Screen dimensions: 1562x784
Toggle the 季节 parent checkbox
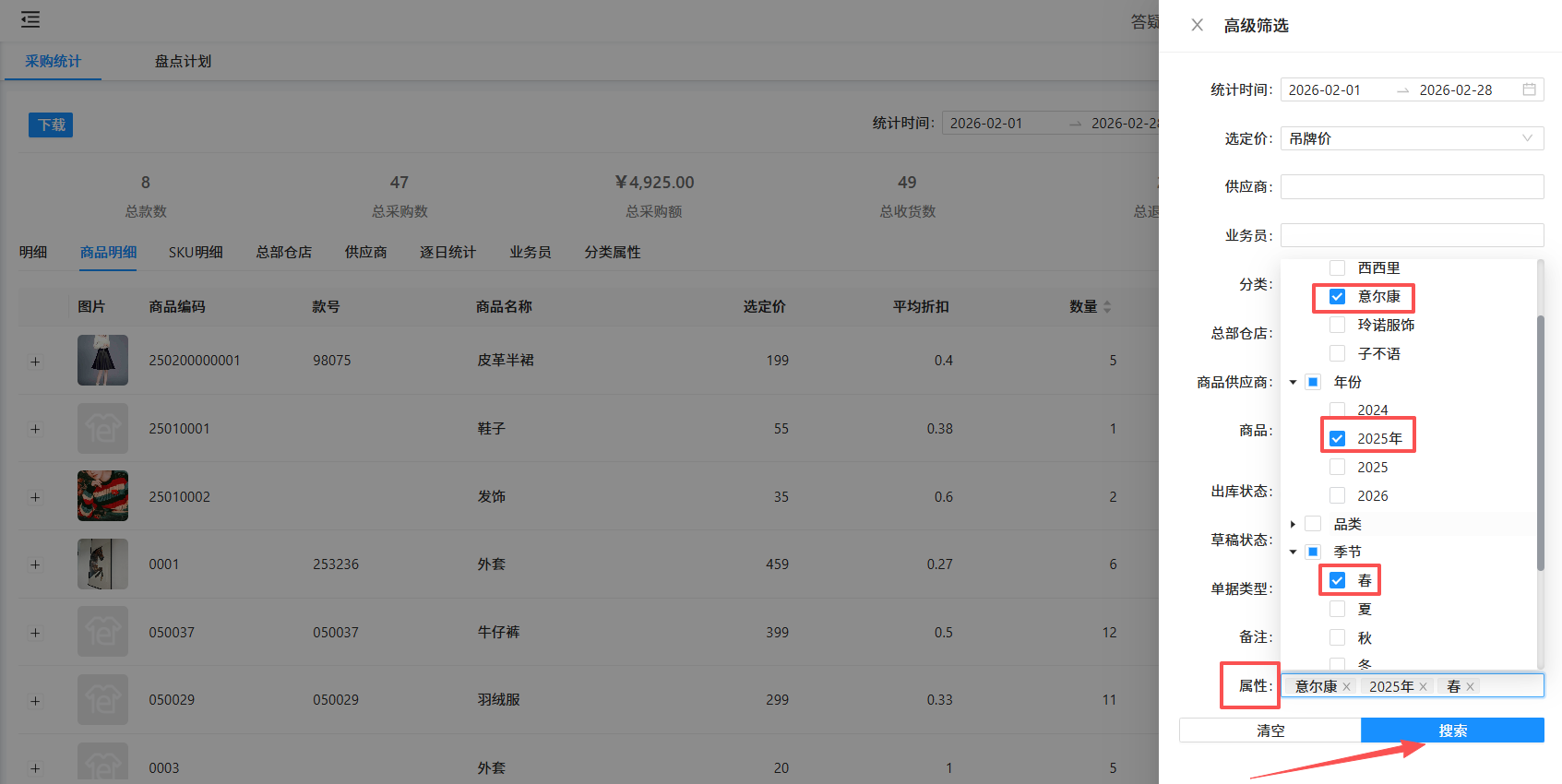point(1313,552)
